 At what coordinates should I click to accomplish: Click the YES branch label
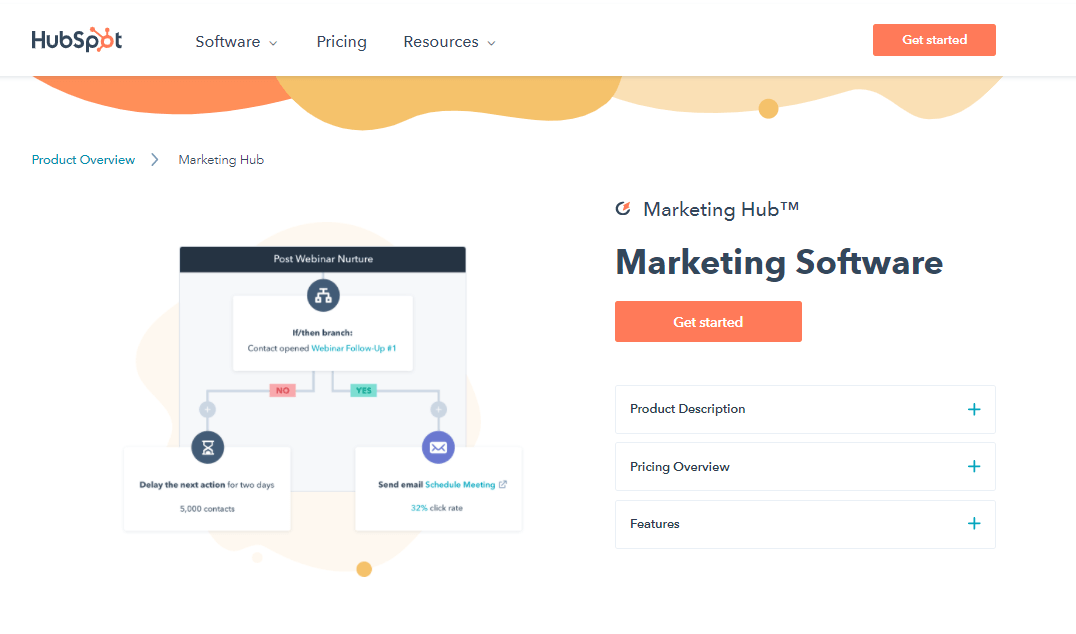364,390
